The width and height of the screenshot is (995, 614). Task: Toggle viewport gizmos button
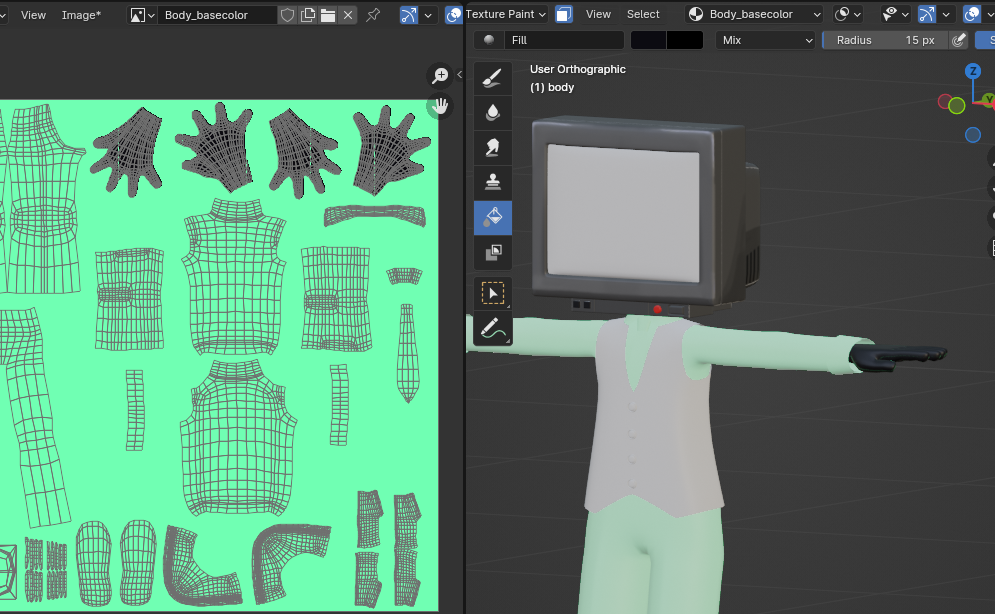926,14
